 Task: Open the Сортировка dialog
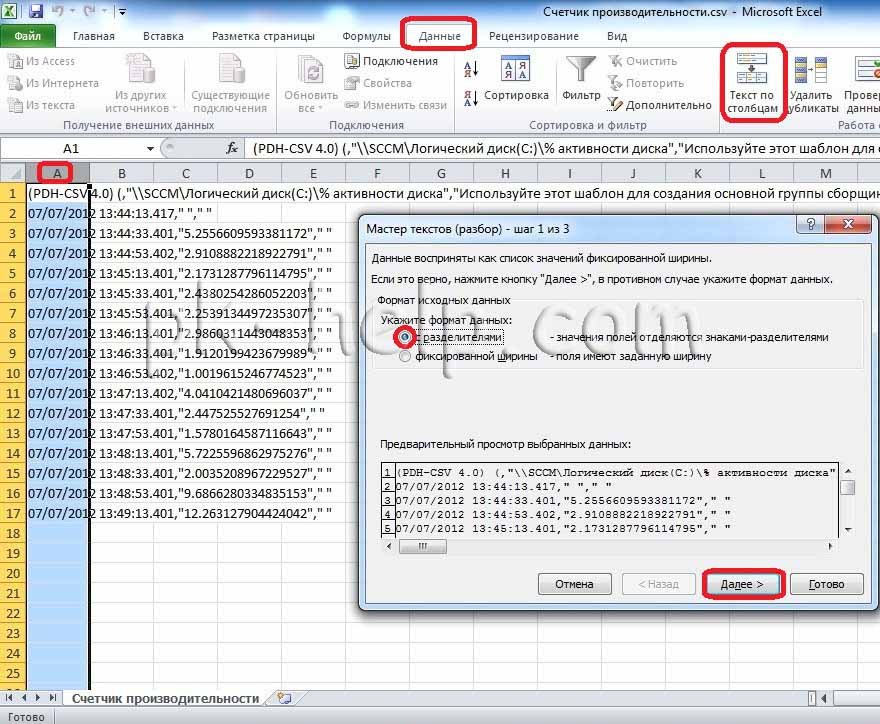pyautogui.click(x=516, y=79)
